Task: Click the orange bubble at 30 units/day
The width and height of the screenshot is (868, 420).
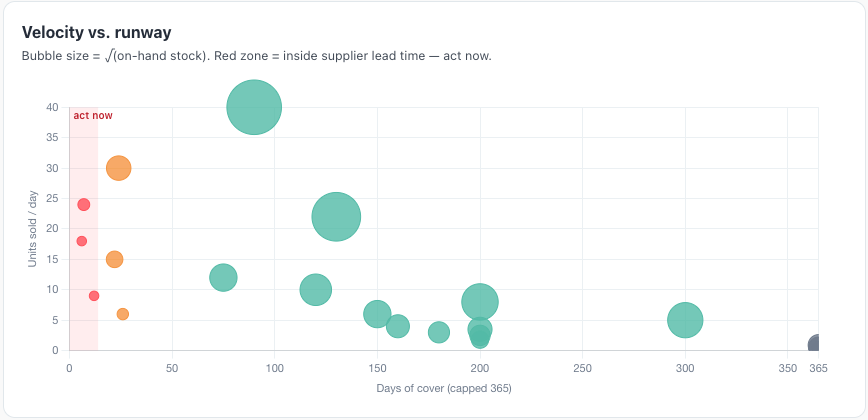Action: pyautogui.click(x=118, y=168)
